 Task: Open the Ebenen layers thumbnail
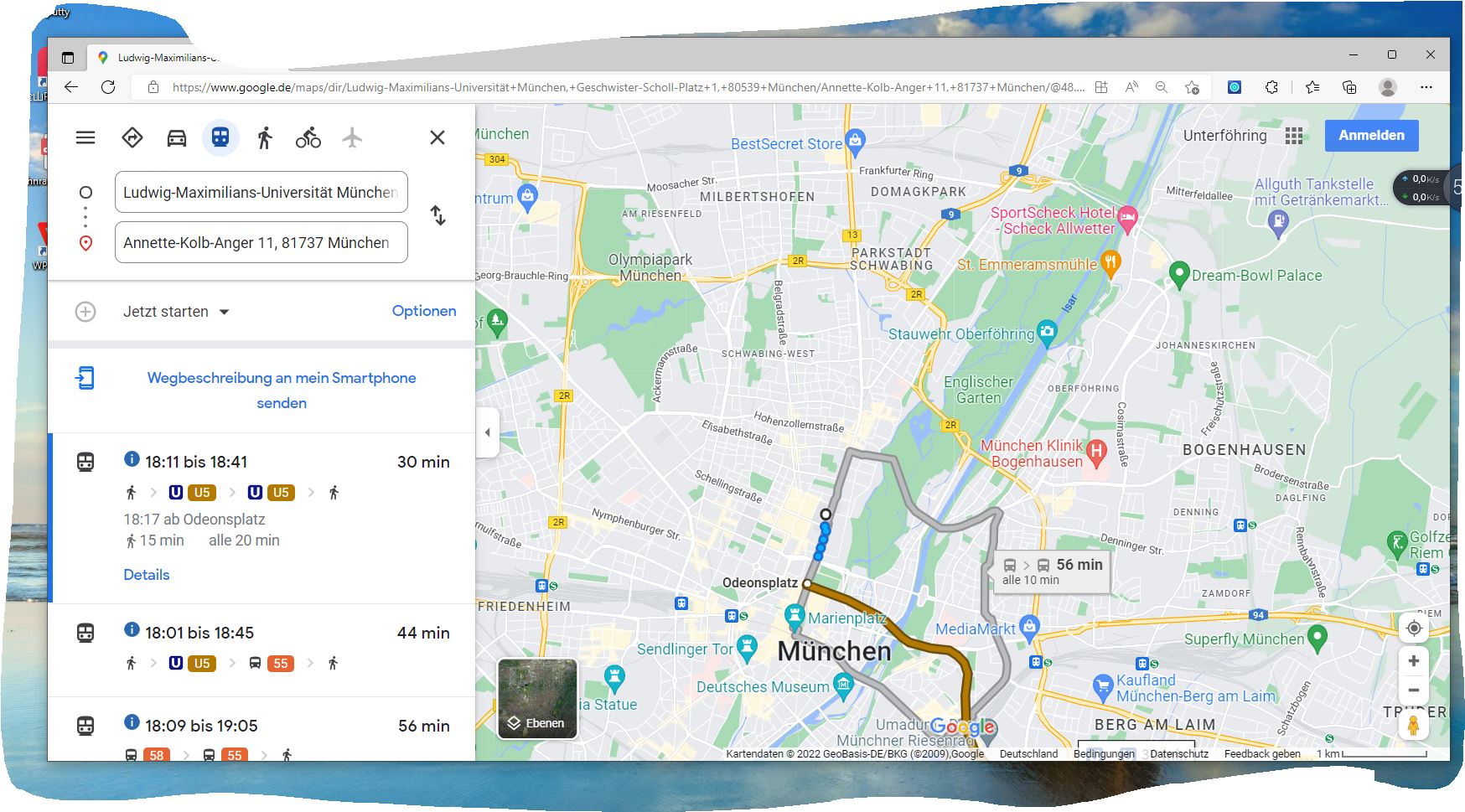[x=537, y=698]
